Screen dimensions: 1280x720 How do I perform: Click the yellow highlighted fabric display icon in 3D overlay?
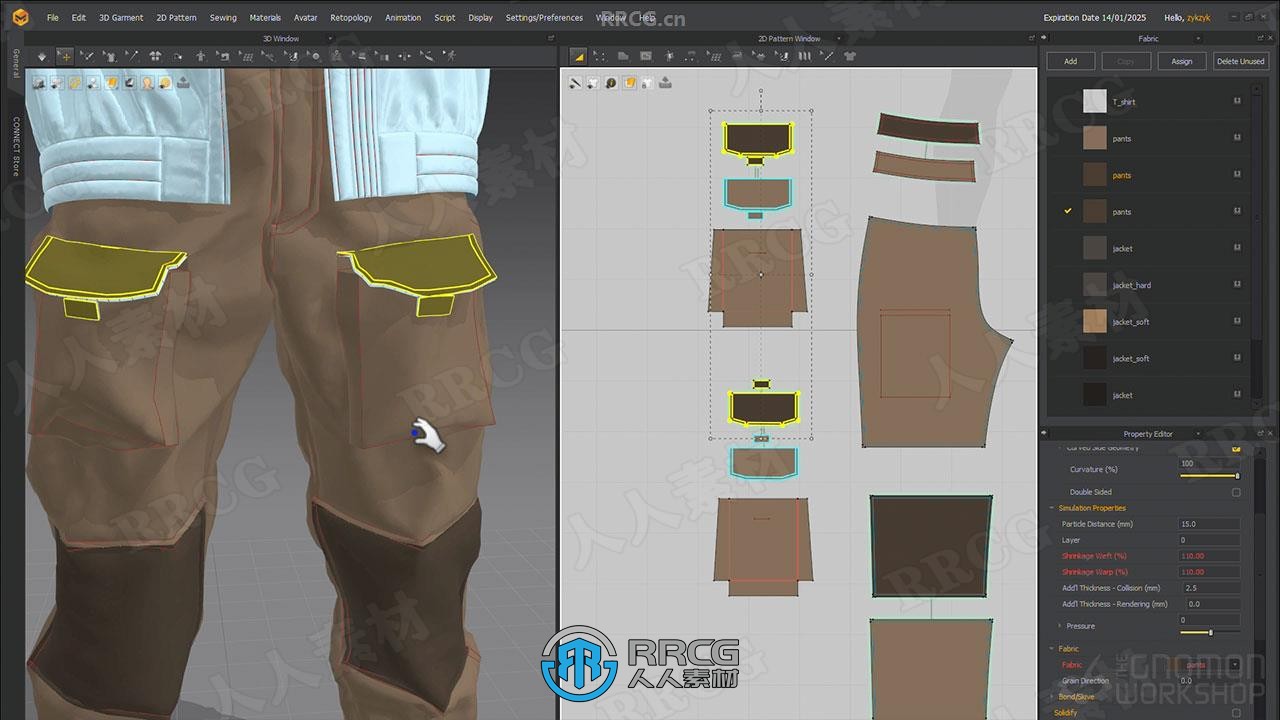click(111, 83)
